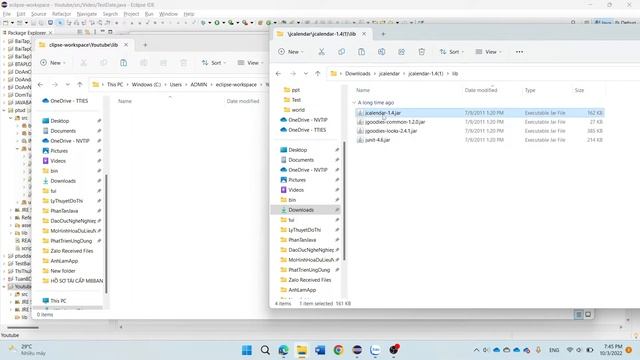
Task: Click Cut icon in jcalendar lib window
Action: (x=322, y=52)
